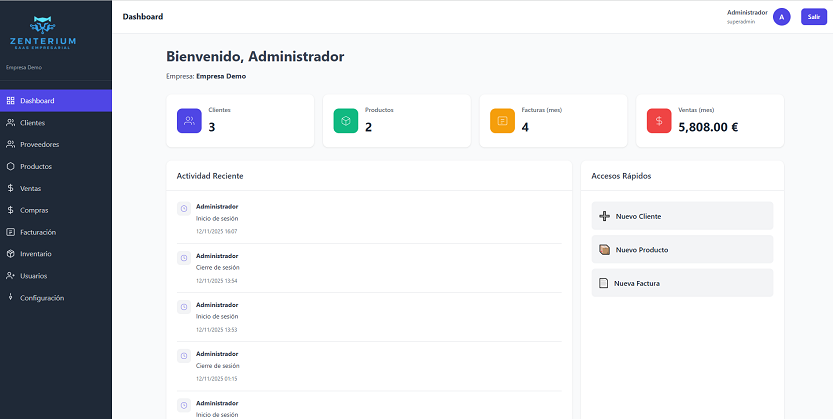This screenshot has width=833, height=419.
Task: Click the purple Clientes stat card icon
Action: (189, 121)
